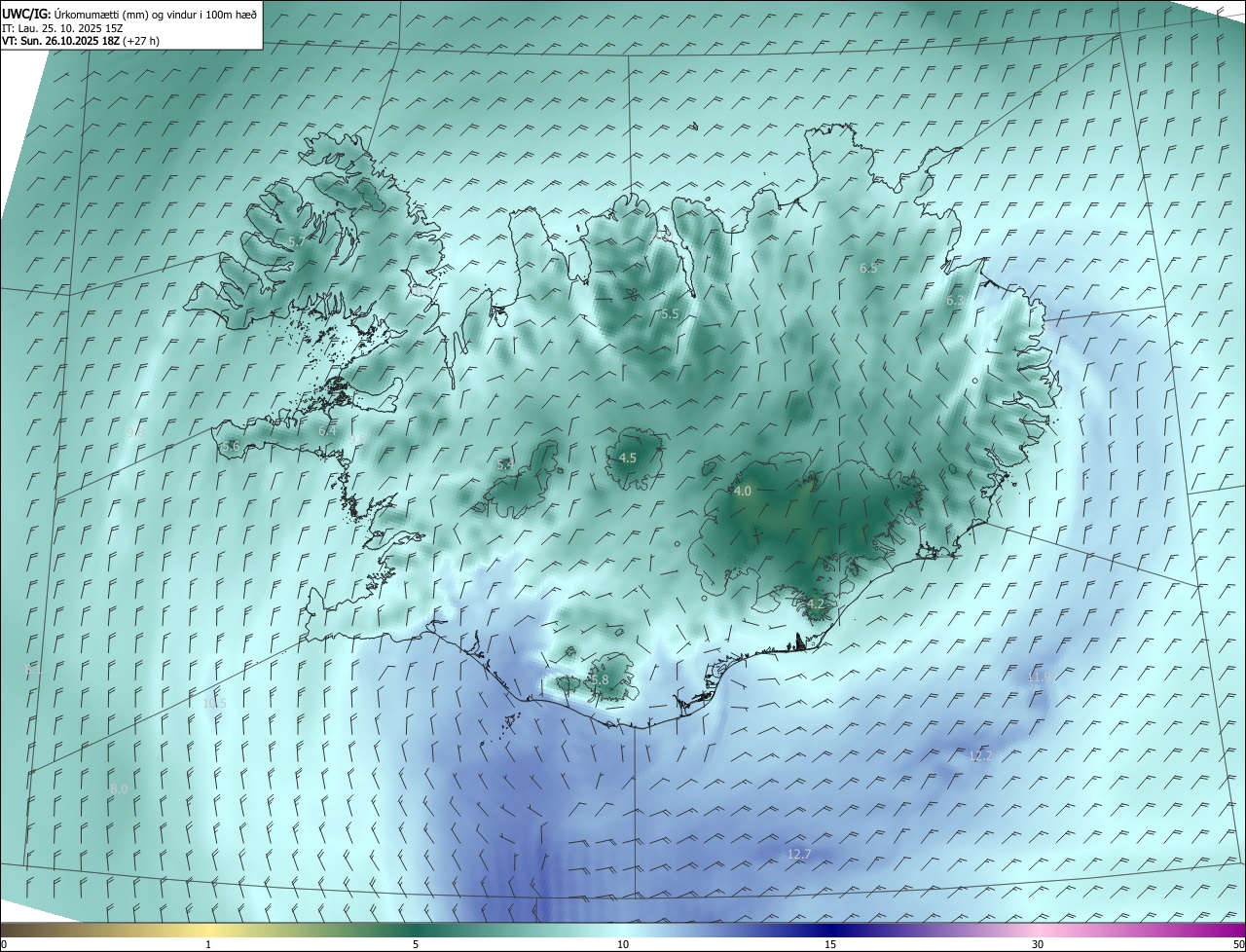
Task: Click the 10 tick on the color scale
Action: coord(623,944)
